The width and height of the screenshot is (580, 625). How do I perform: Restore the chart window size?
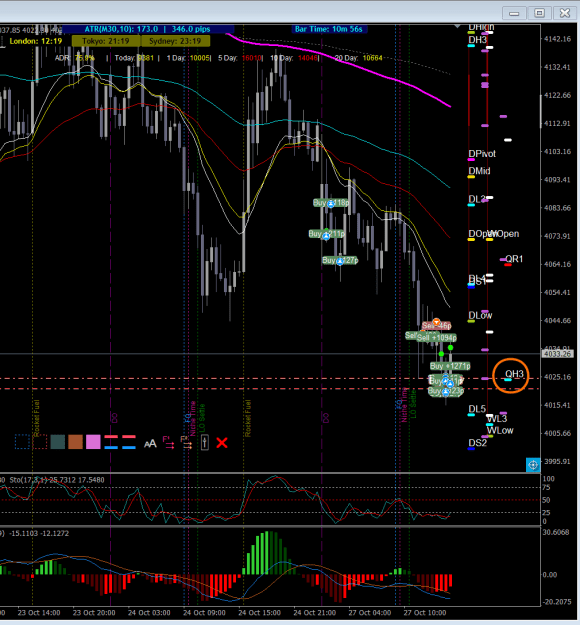pos(539,13)
